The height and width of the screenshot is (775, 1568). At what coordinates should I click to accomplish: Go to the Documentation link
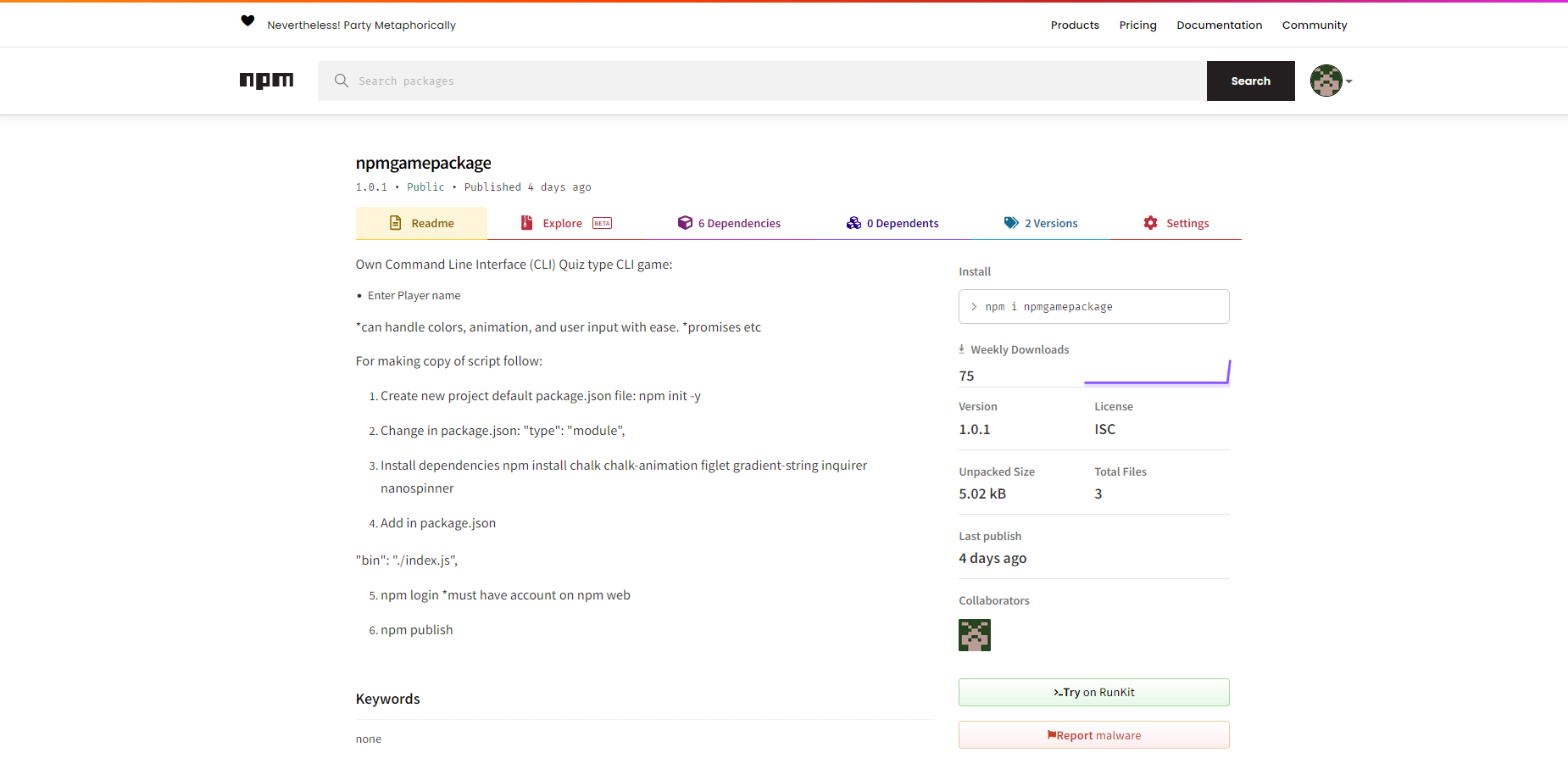coord(1219,25)
